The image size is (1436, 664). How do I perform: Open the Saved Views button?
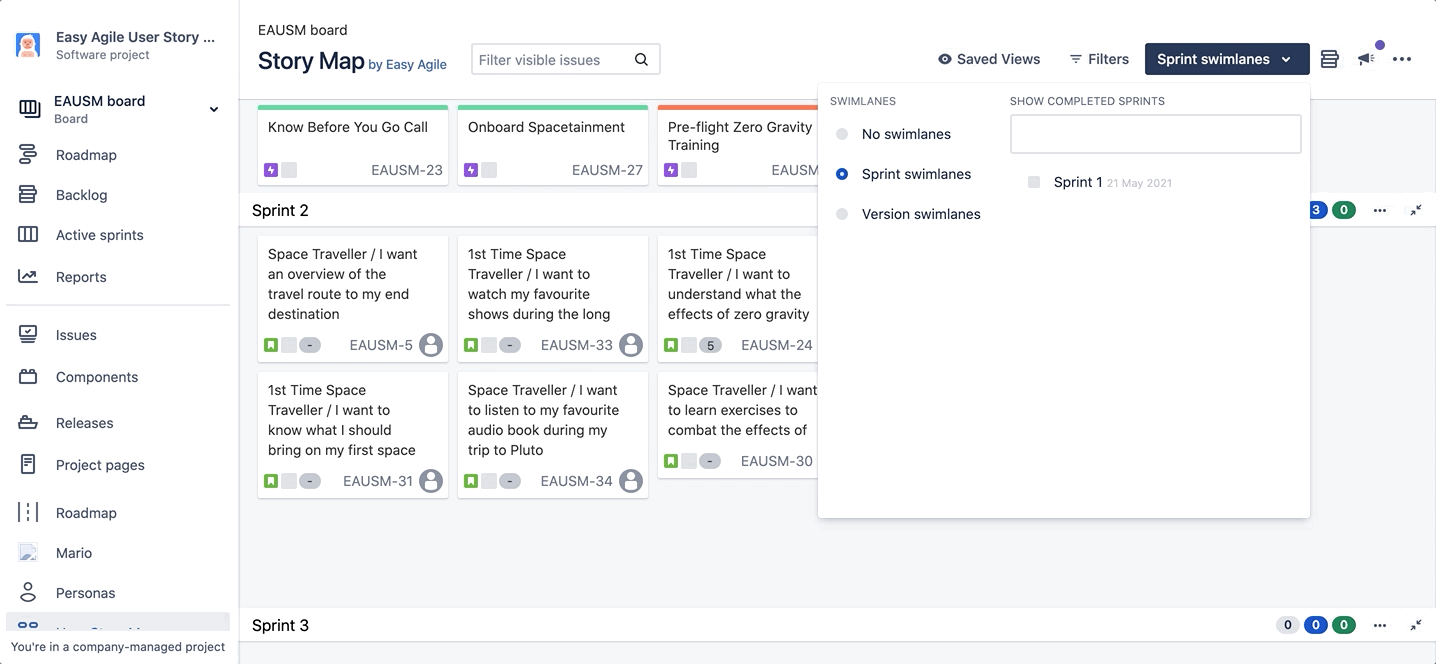988,59
